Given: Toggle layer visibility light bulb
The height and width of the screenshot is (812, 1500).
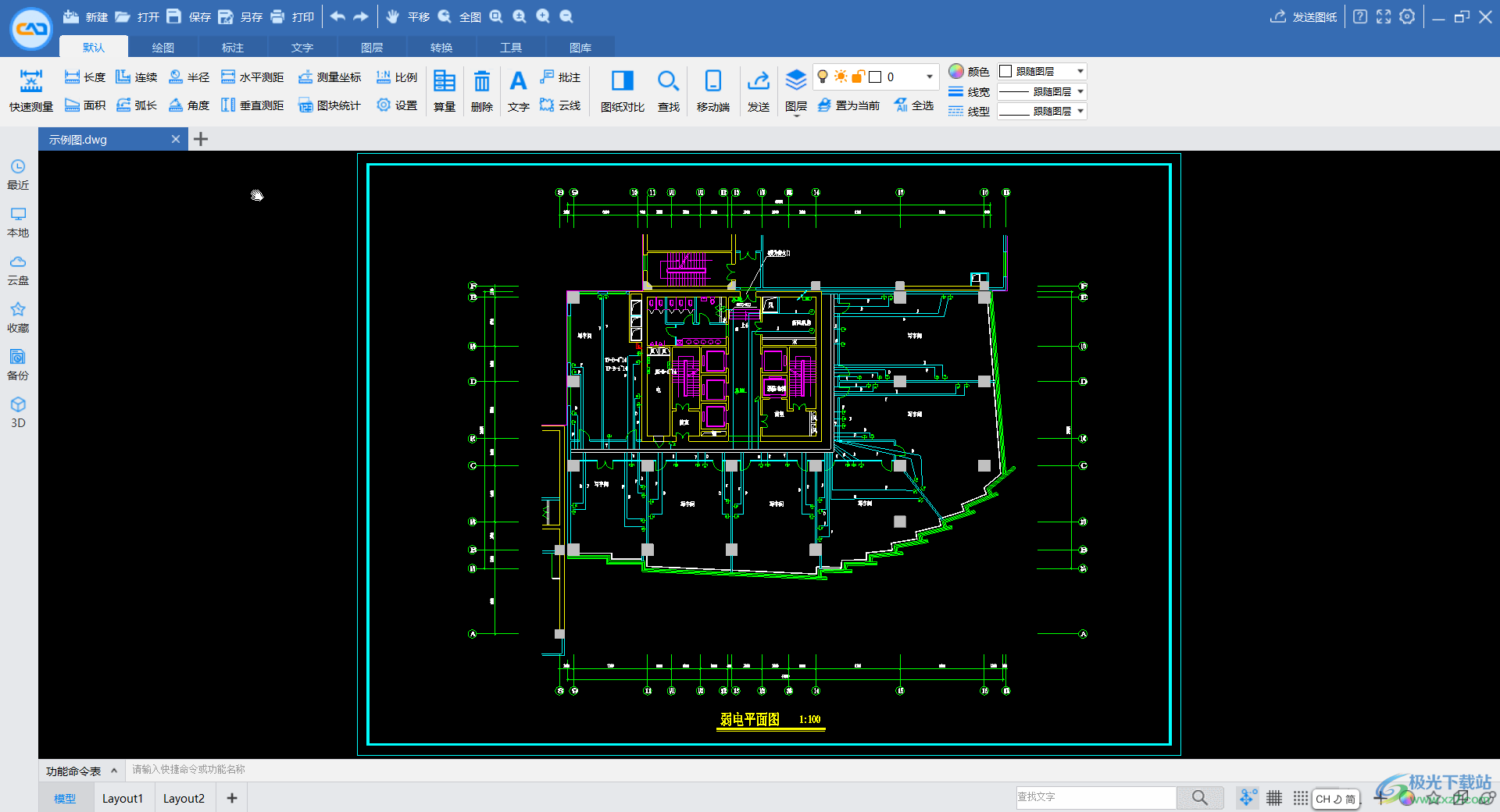Looking at the screenshot, I should pyautogui.click(x=822, y=77).
